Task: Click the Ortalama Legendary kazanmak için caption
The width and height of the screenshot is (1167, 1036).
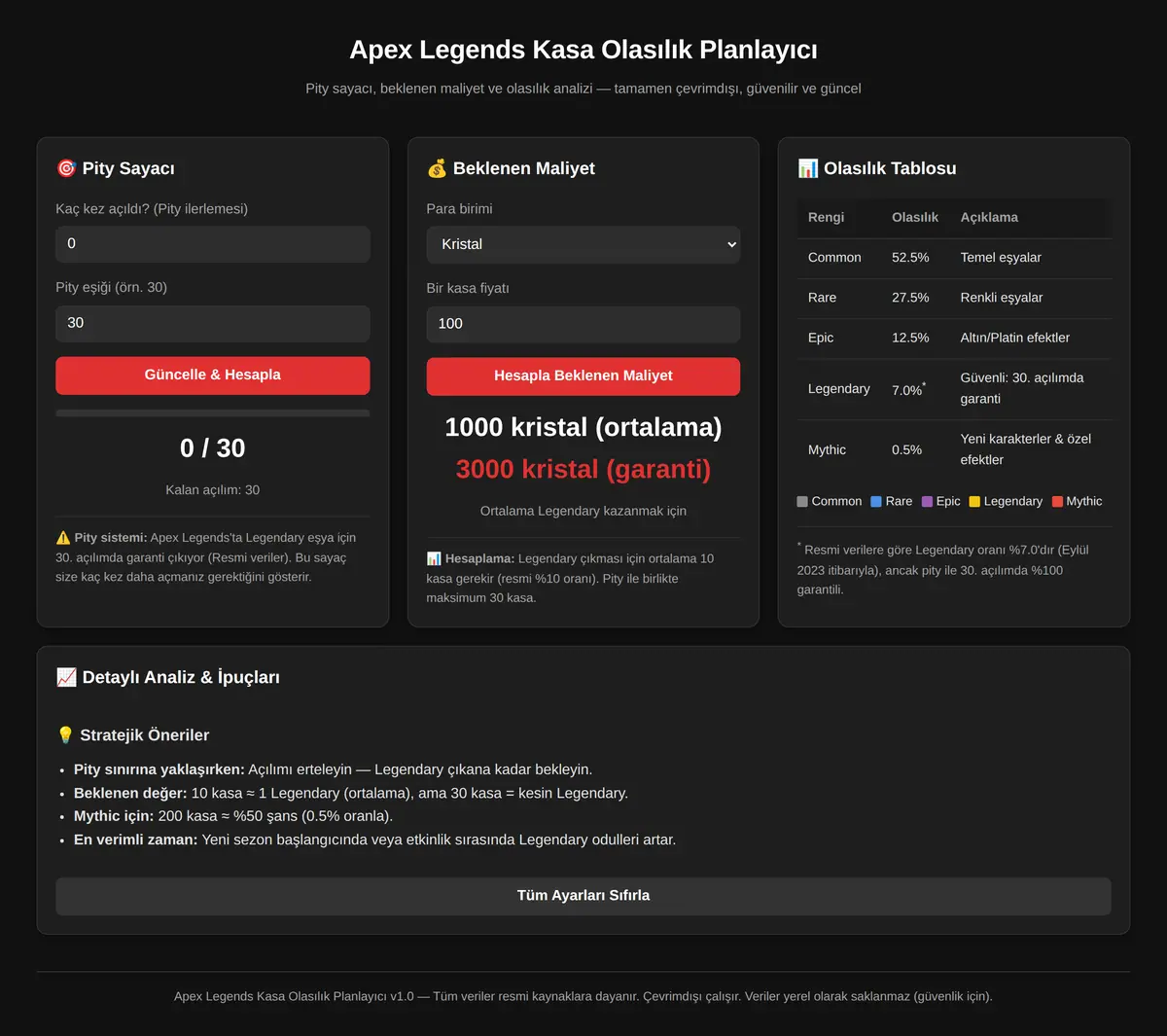Action: 583,511
